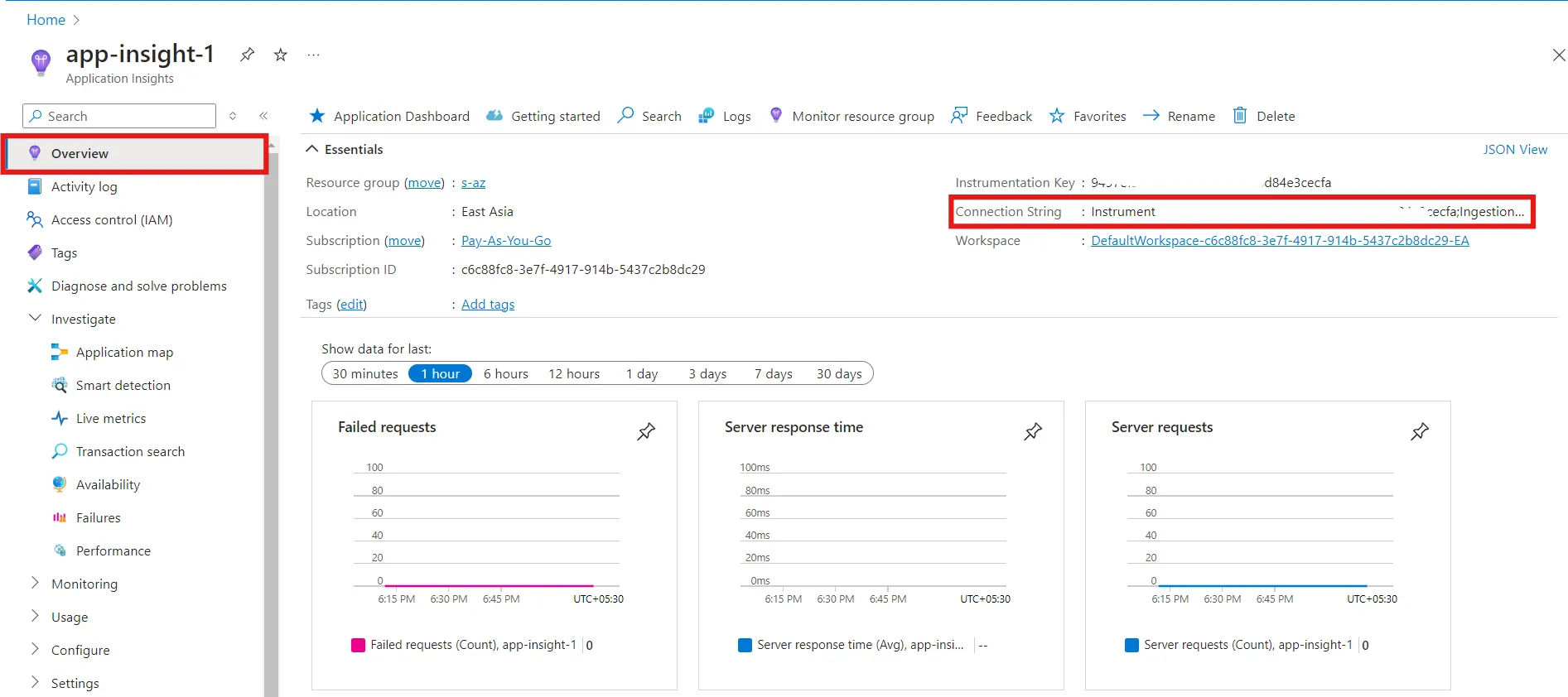Select the 3 days time range

pos(707,374)
